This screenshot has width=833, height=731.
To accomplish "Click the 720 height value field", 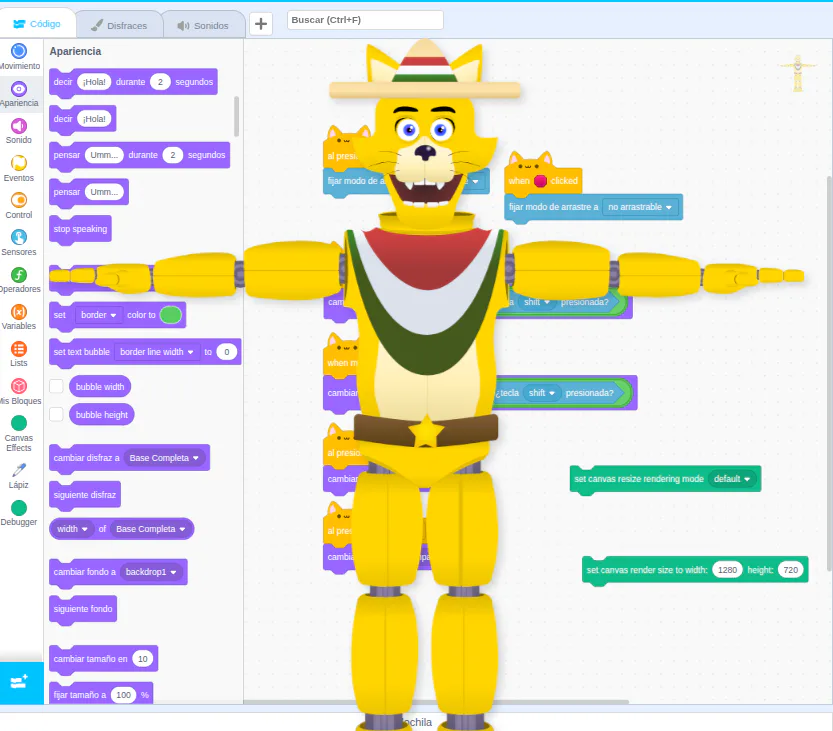I will coord(790,570).
